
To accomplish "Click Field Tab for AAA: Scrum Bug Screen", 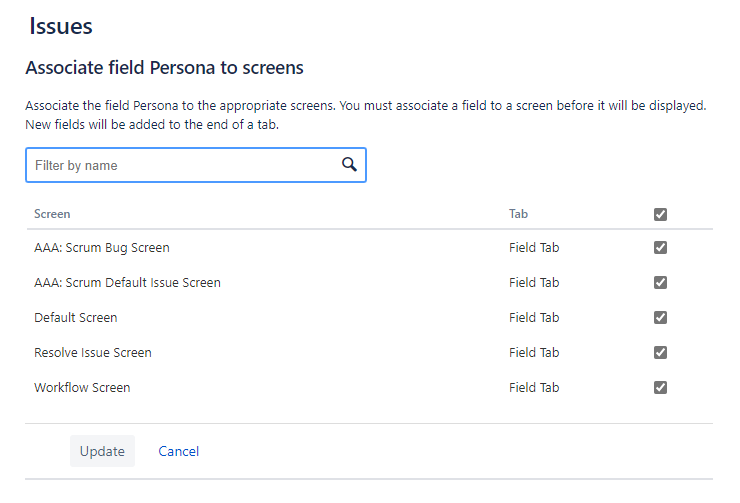I will pos(534,247).
